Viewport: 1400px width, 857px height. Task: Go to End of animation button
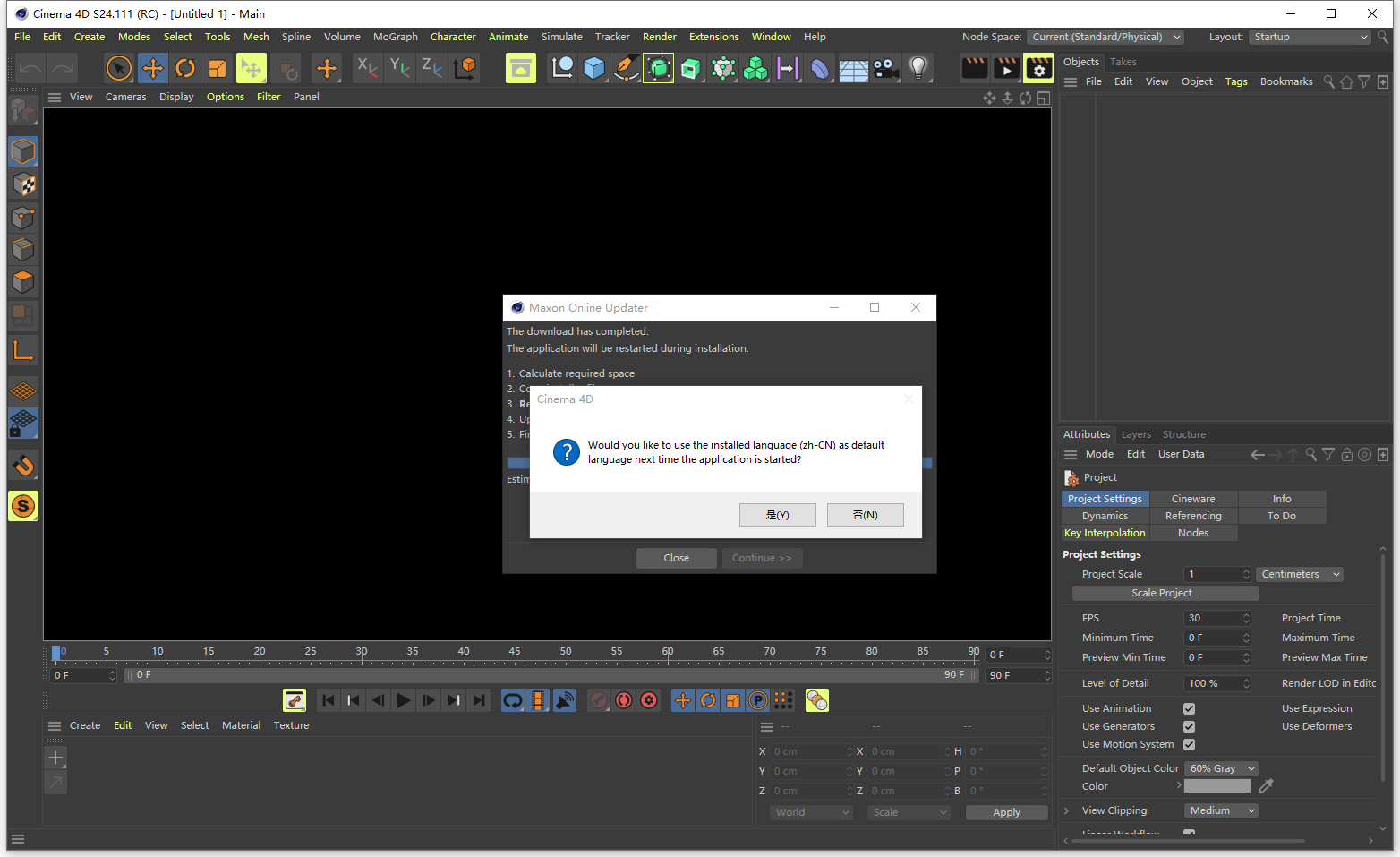[479, 700]
